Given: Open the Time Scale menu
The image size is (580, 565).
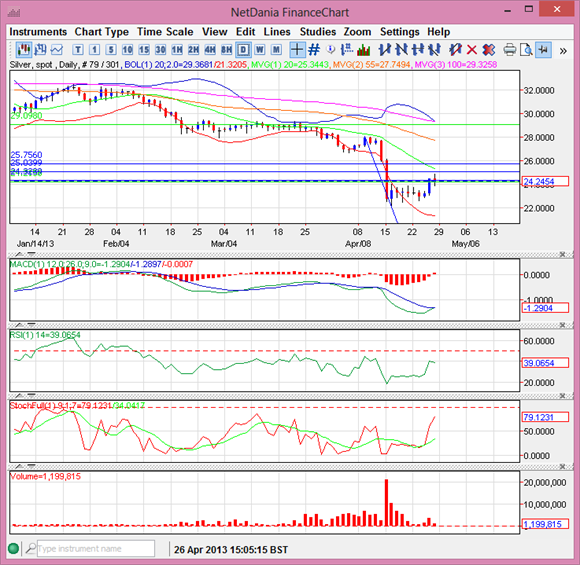Looking at the screenshot, I should click(165, 32).
